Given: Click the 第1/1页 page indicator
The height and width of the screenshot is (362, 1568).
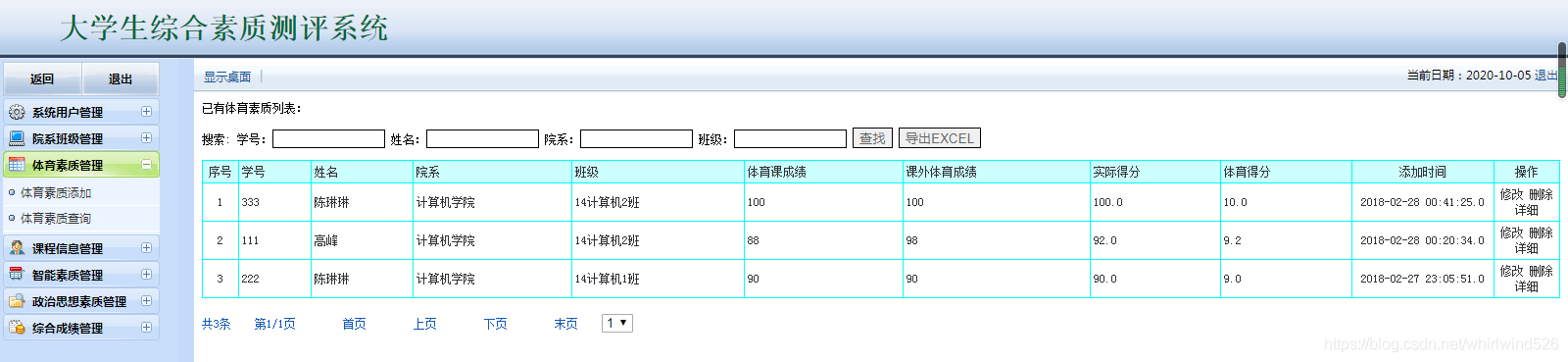Looking at the screenshot, I should pyautogui.click(x=274, y=324).
